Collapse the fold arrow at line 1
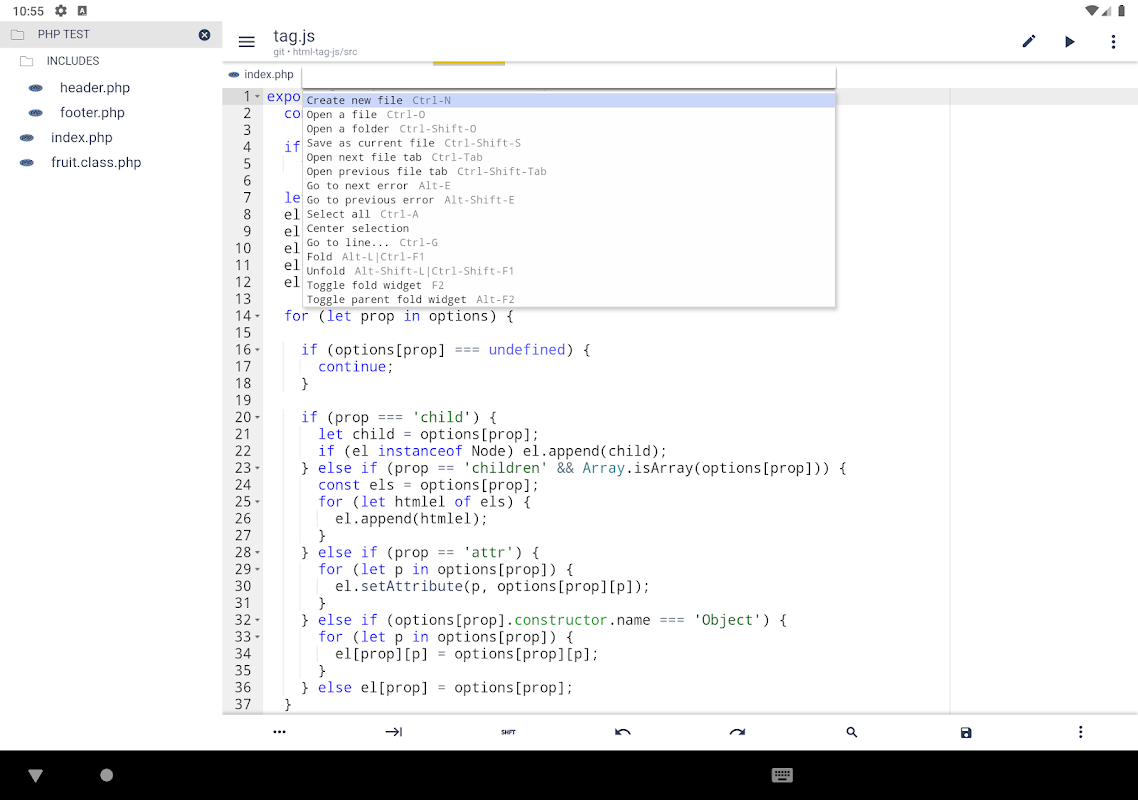 coord(258,97)
